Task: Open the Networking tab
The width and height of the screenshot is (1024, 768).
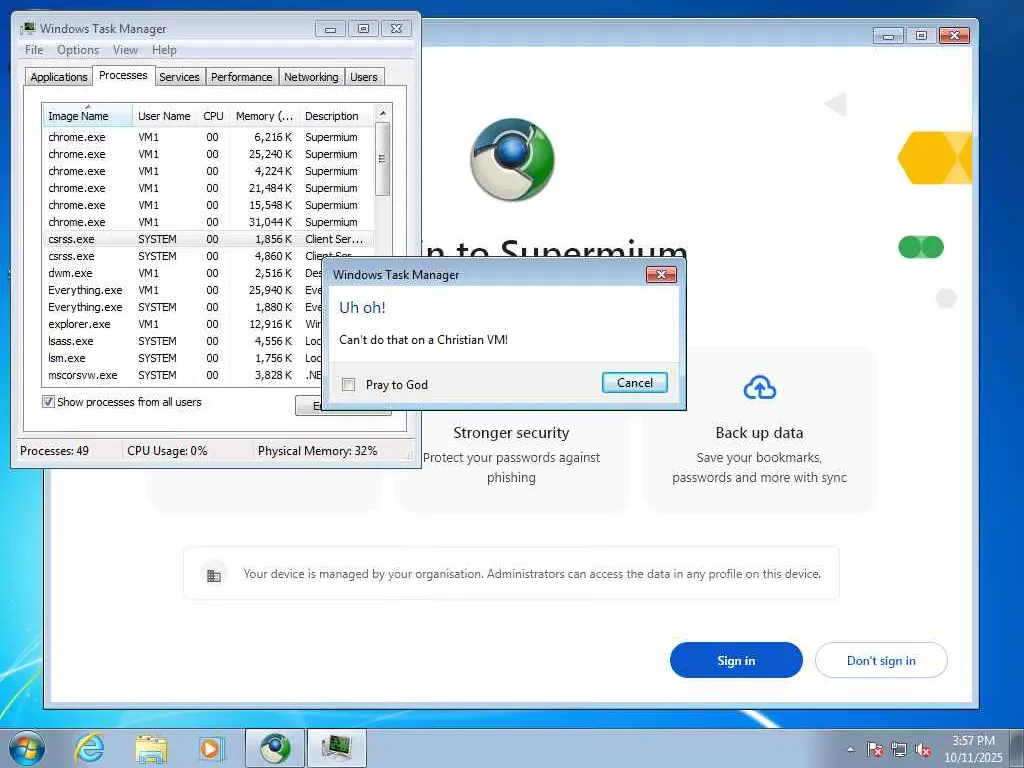Action: click(311, 77)
